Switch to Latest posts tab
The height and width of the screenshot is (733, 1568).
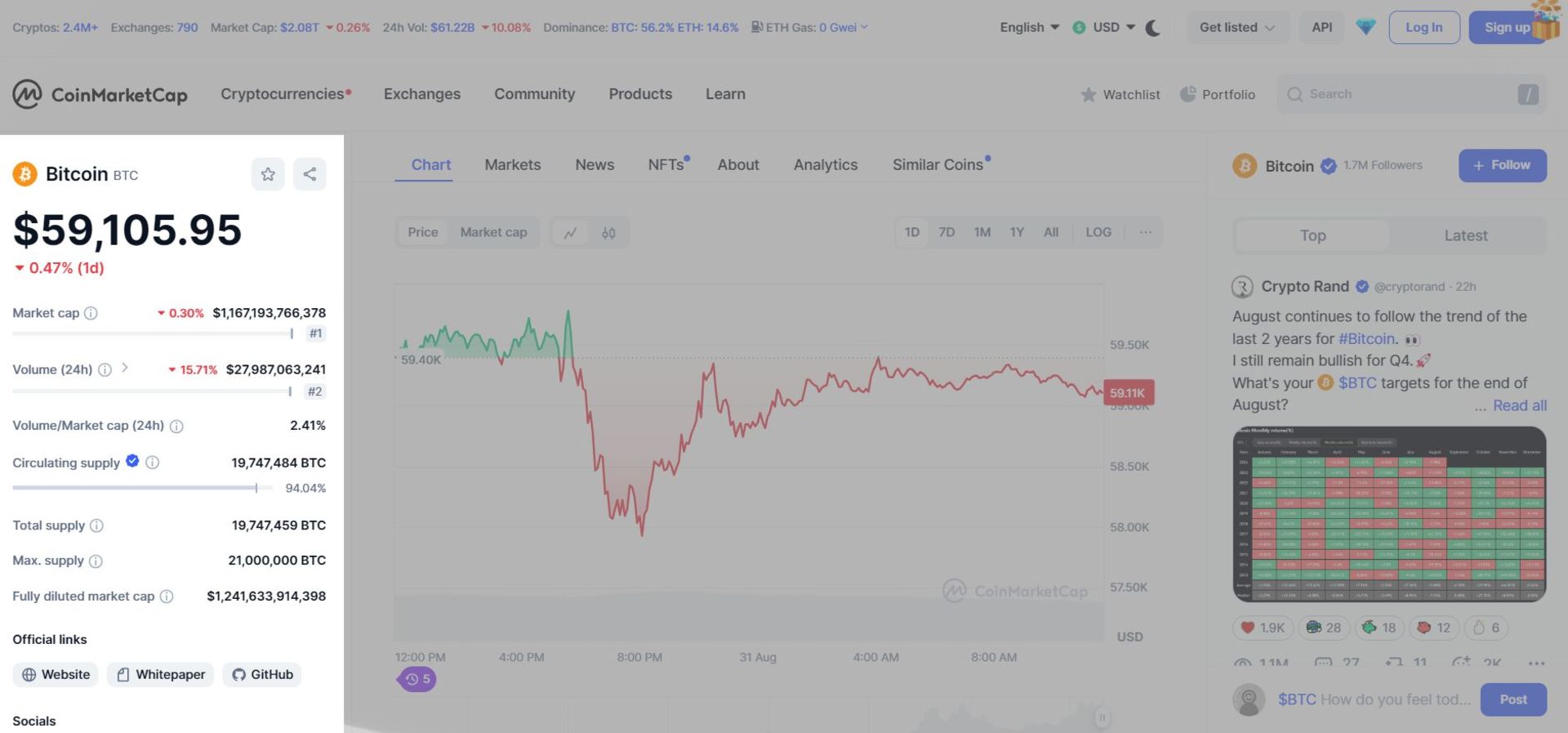coord(1465,235)
